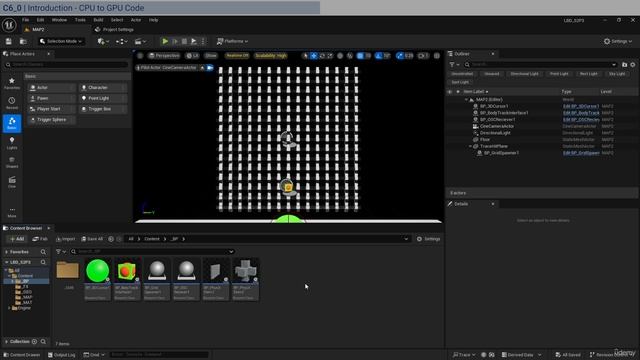The height and width of the screenshot is (360, 640).
Task: Collapse the MAP2 (Editor) tree node
Action: [467, 100]
